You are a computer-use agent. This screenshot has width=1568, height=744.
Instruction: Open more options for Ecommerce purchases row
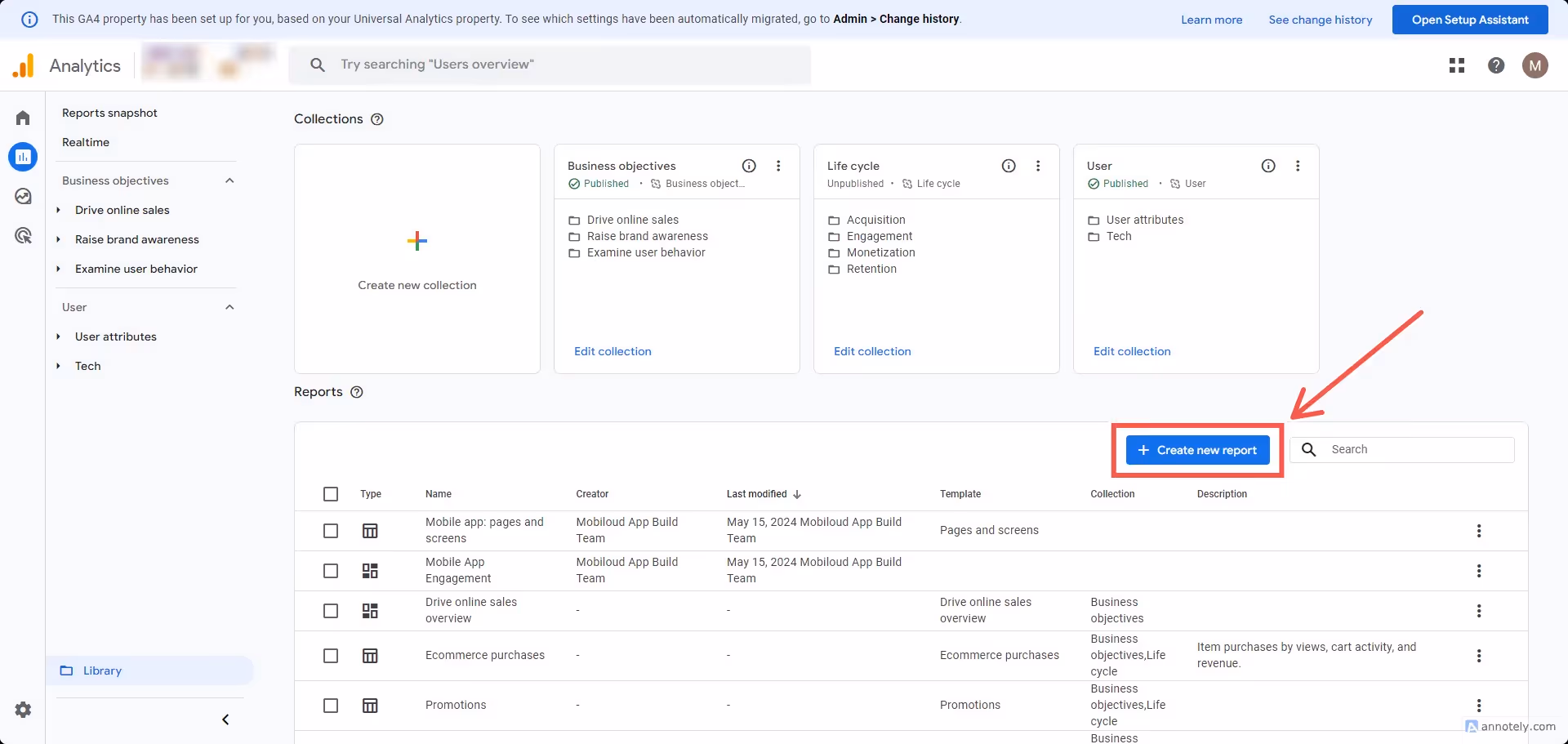[1479, 656]
